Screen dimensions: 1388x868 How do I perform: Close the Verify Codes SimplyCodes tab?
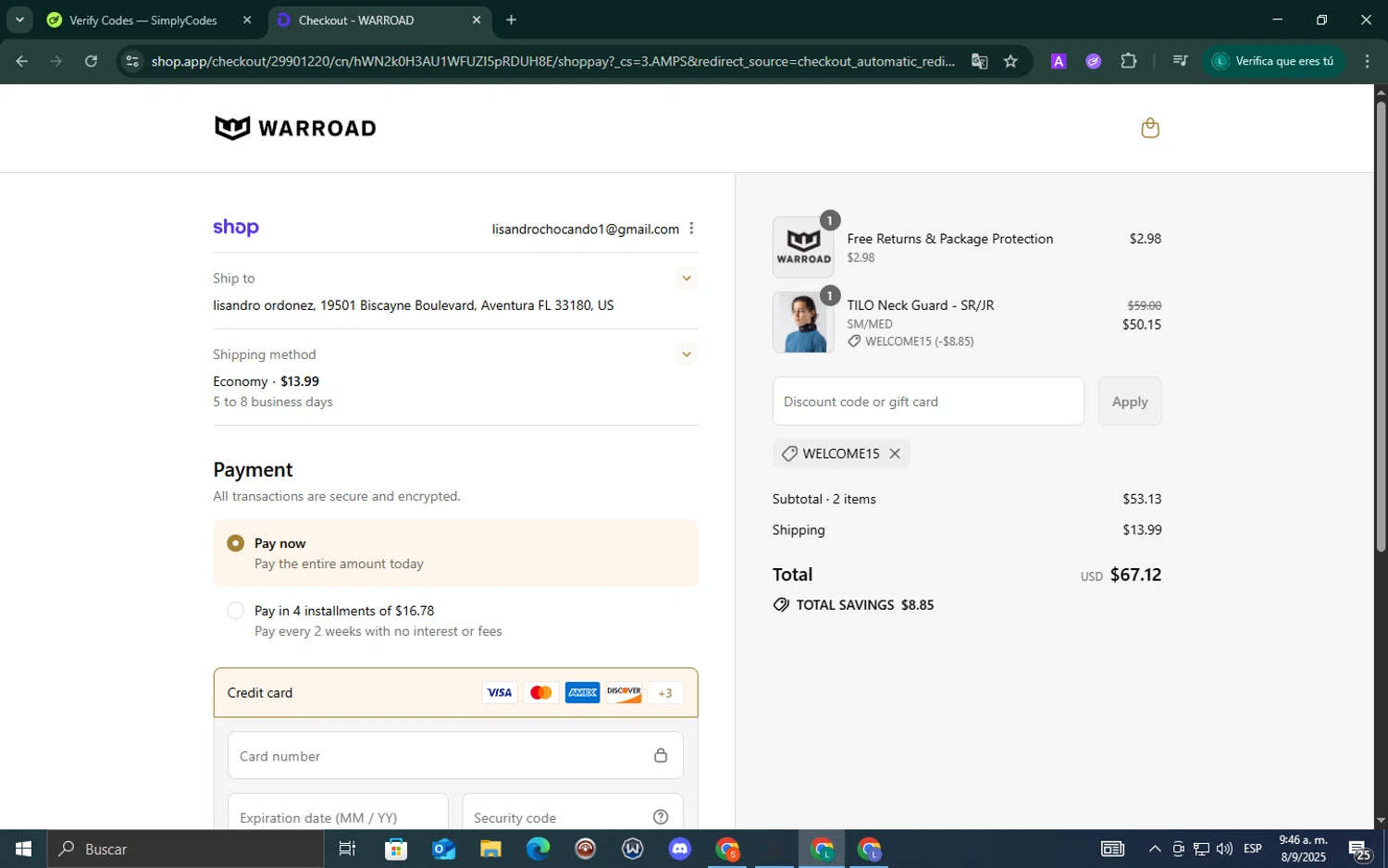(247, 19)
